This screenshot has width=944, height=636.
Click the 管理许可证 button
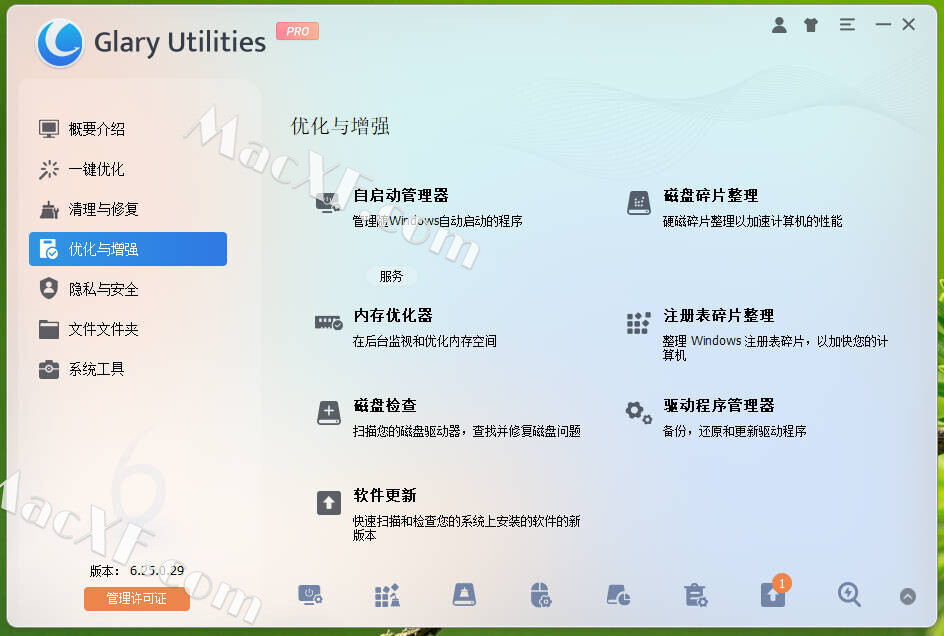pyautogui.click(x=137, y=599)
